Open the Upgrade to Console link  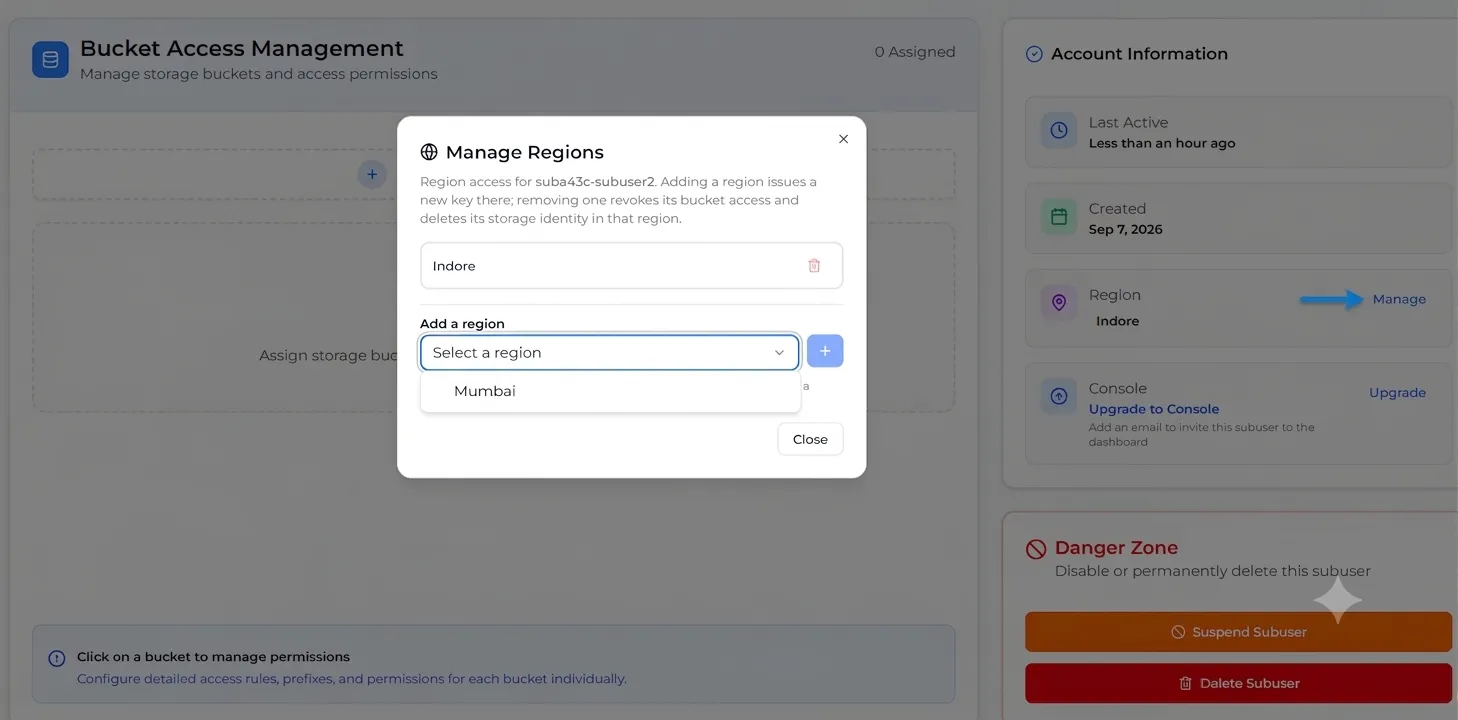tap(1154, 409)
